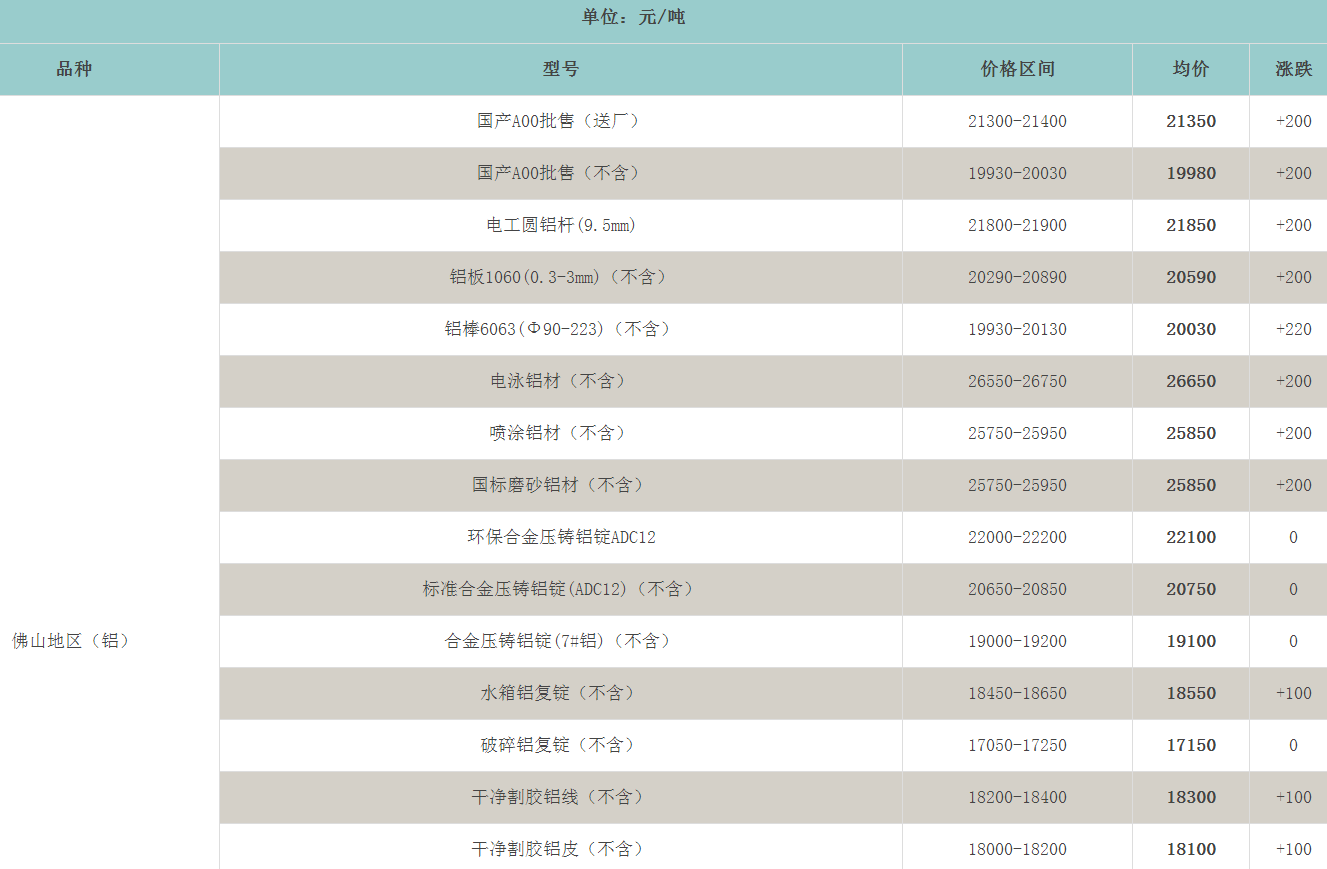Select the price range 19000-19200
This screenshot has width=1327, height=869.
(x=1017, y=641)
